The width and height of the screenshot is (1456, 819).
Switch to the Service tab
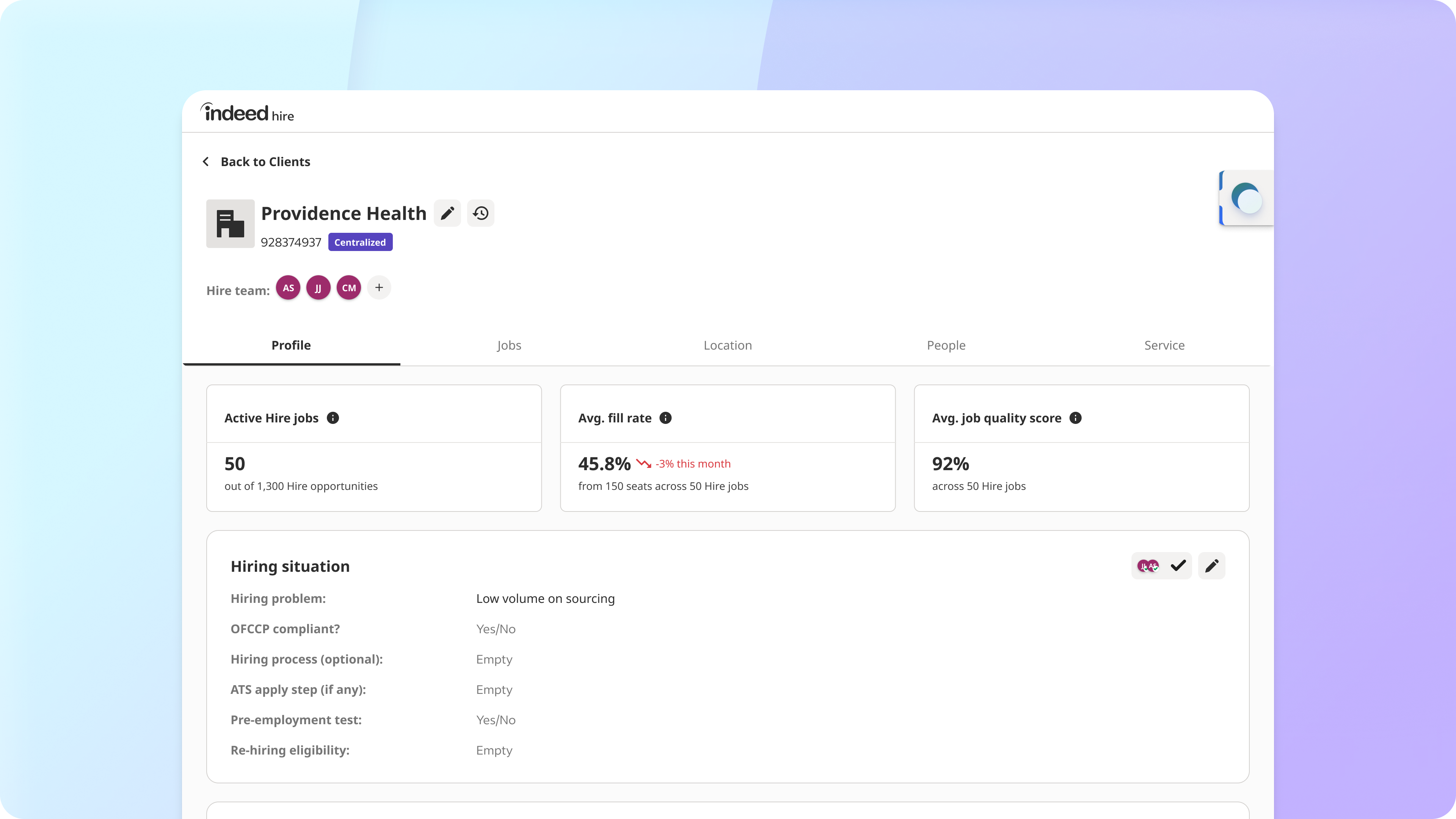coord(1164,345)
